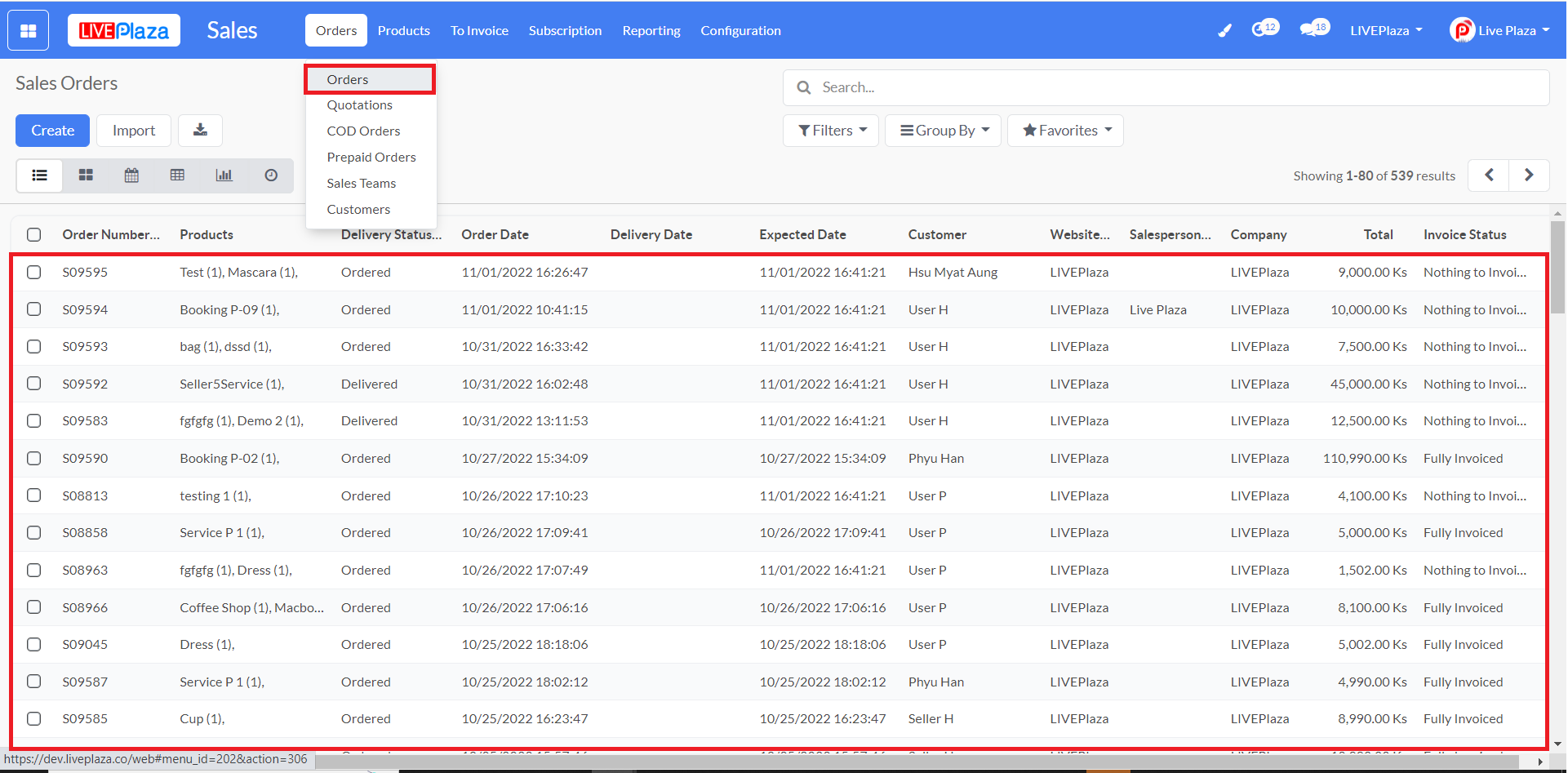Sort by Invoice Status column header
1568x773 pixels.
tap(1464, 235)
